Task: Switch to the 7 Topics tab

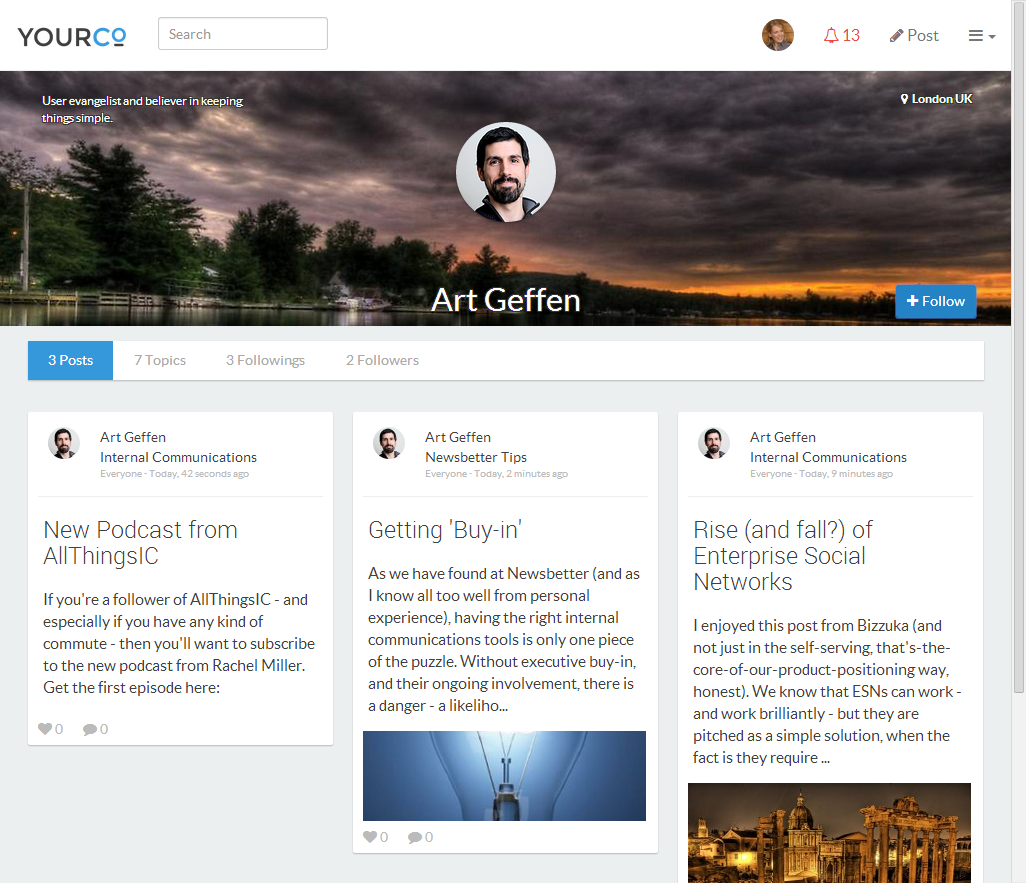Action: pyautogui.click(x=160, y=360)
